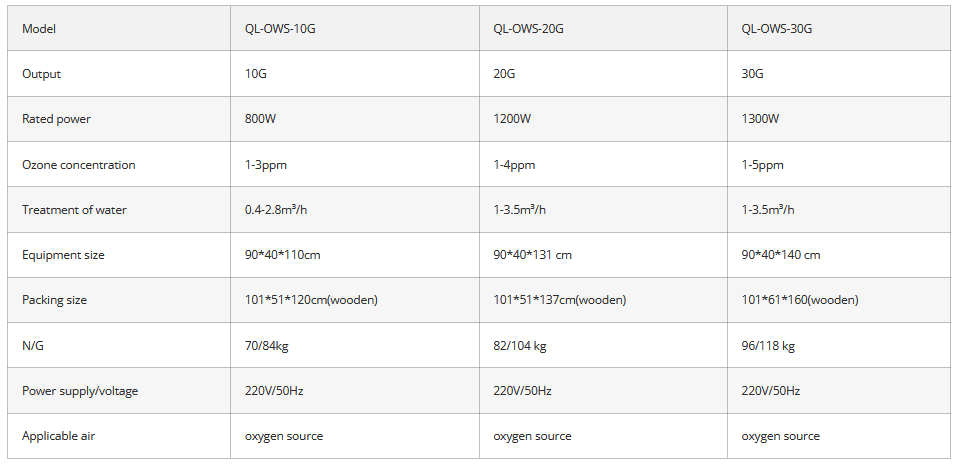Click the 1200W rated power value
Screen dimensions: 956x466
coord(512,119)
